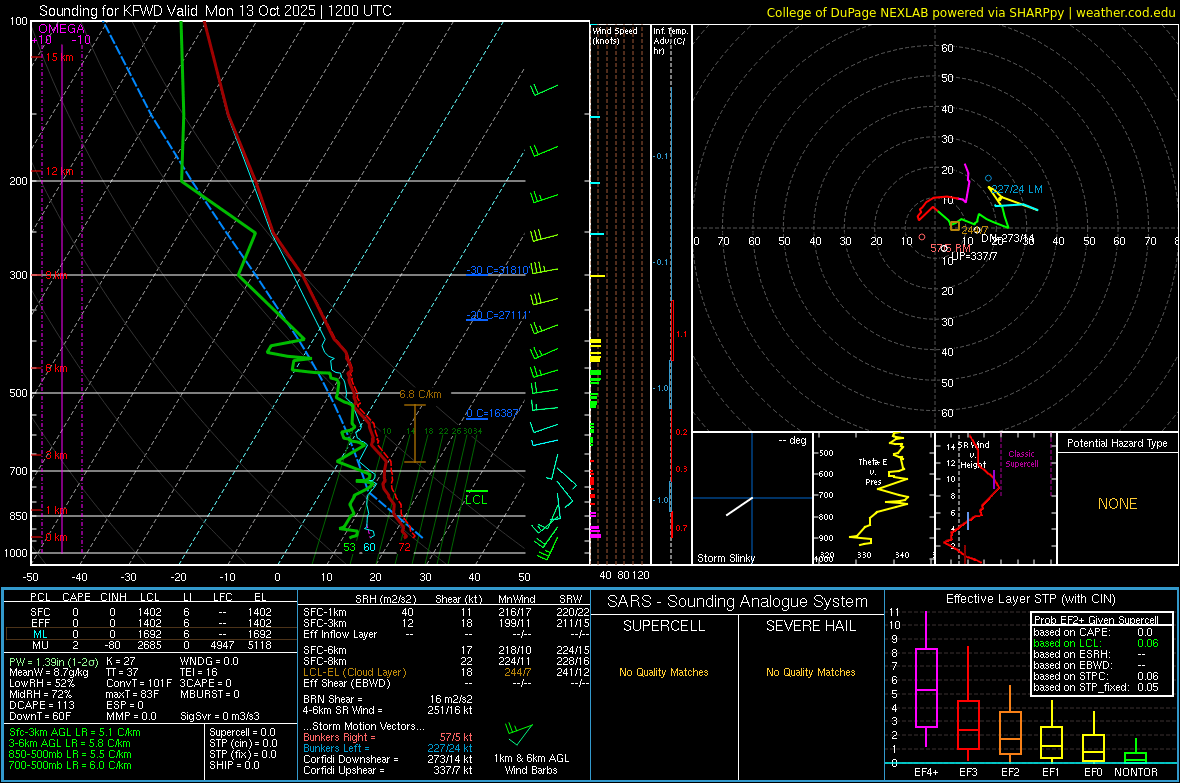Select the EFF parcel row
Viewport: 1180px width, 783px height.
tap(151, 623)
